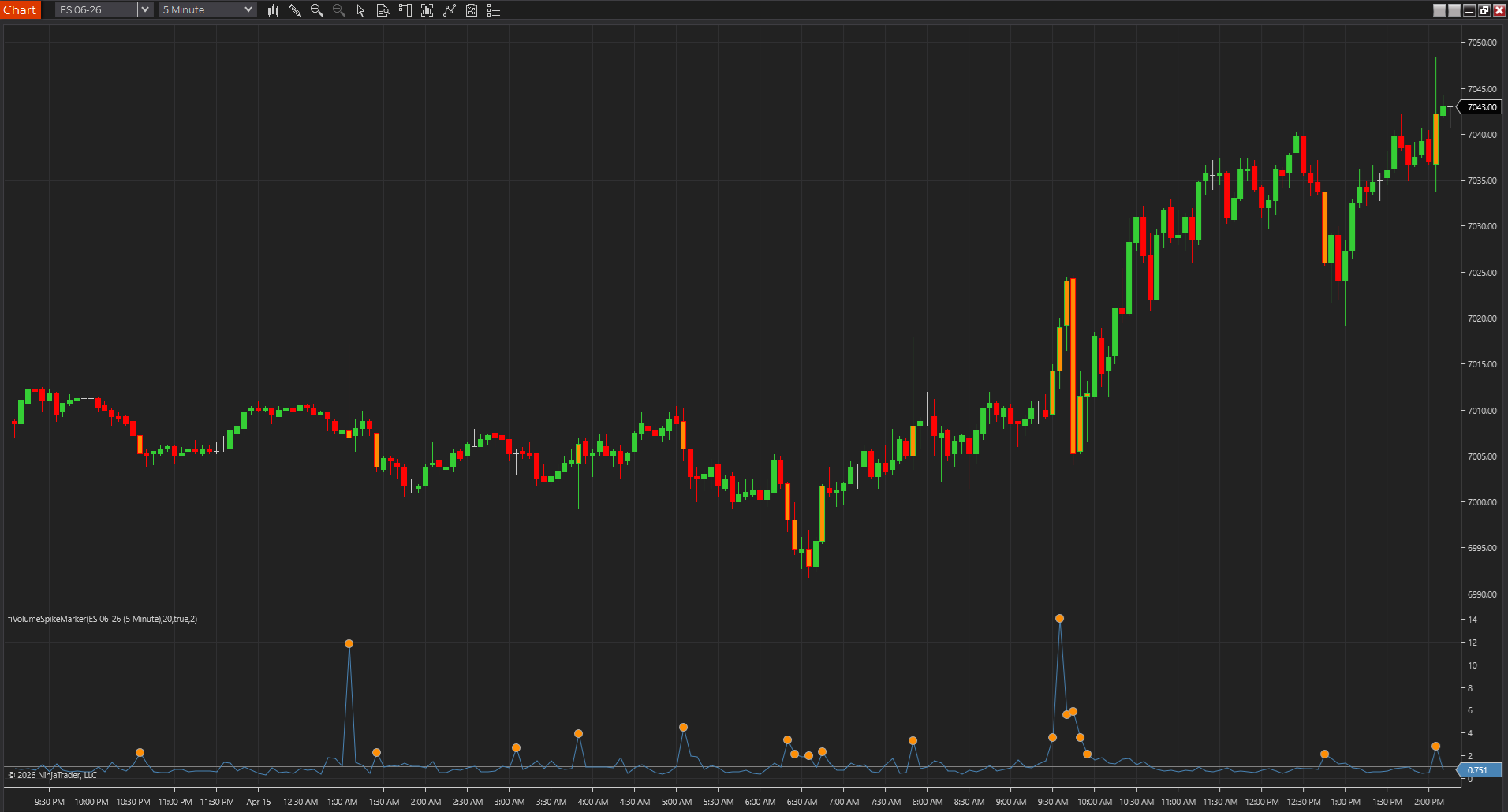
Task: Click the 0.751 indicator value label
Action: (1476, 770)
